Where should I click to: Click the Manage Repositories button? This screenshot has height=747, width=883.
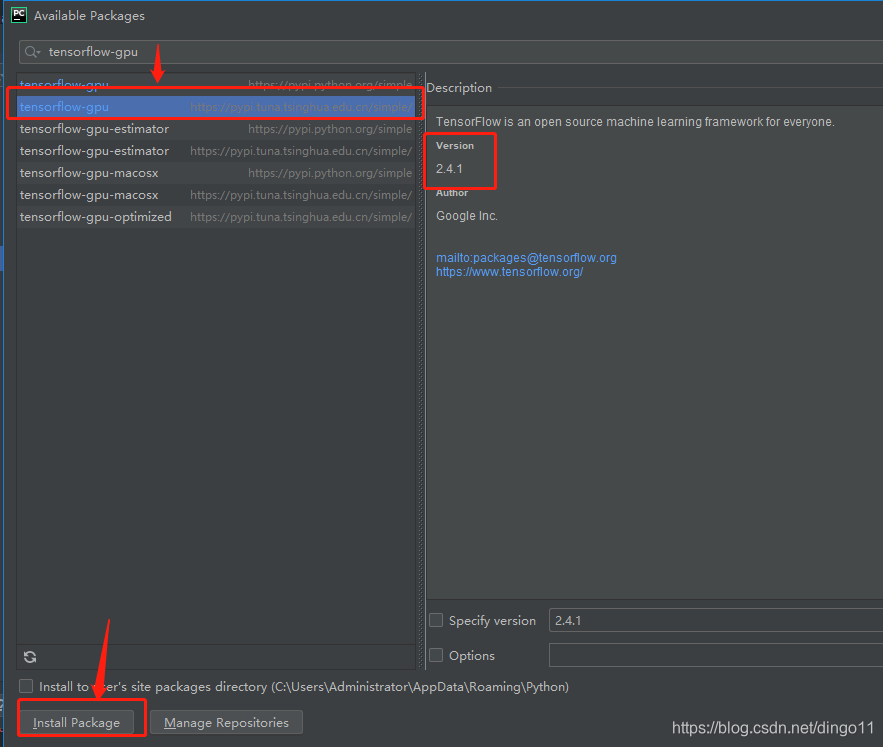tap(226, 722)
